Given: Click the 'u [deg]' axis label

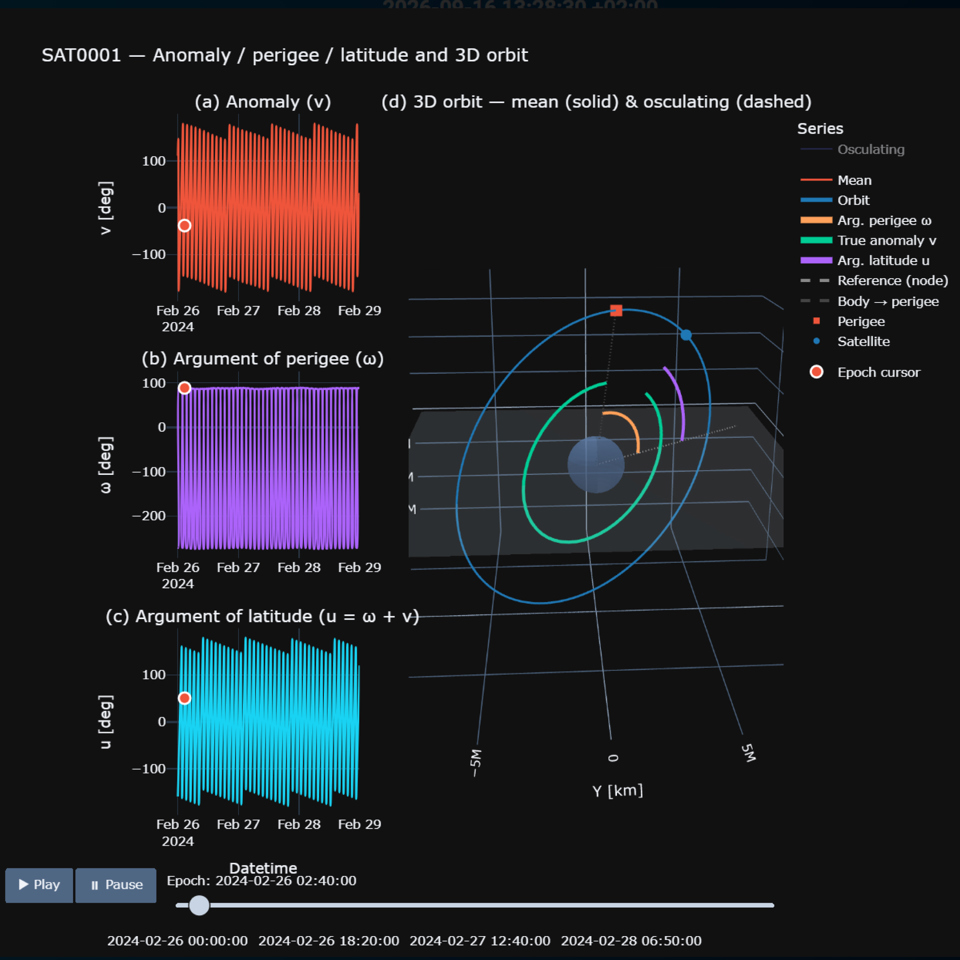Looking at the screenshot, I should [x=105, y=722].
